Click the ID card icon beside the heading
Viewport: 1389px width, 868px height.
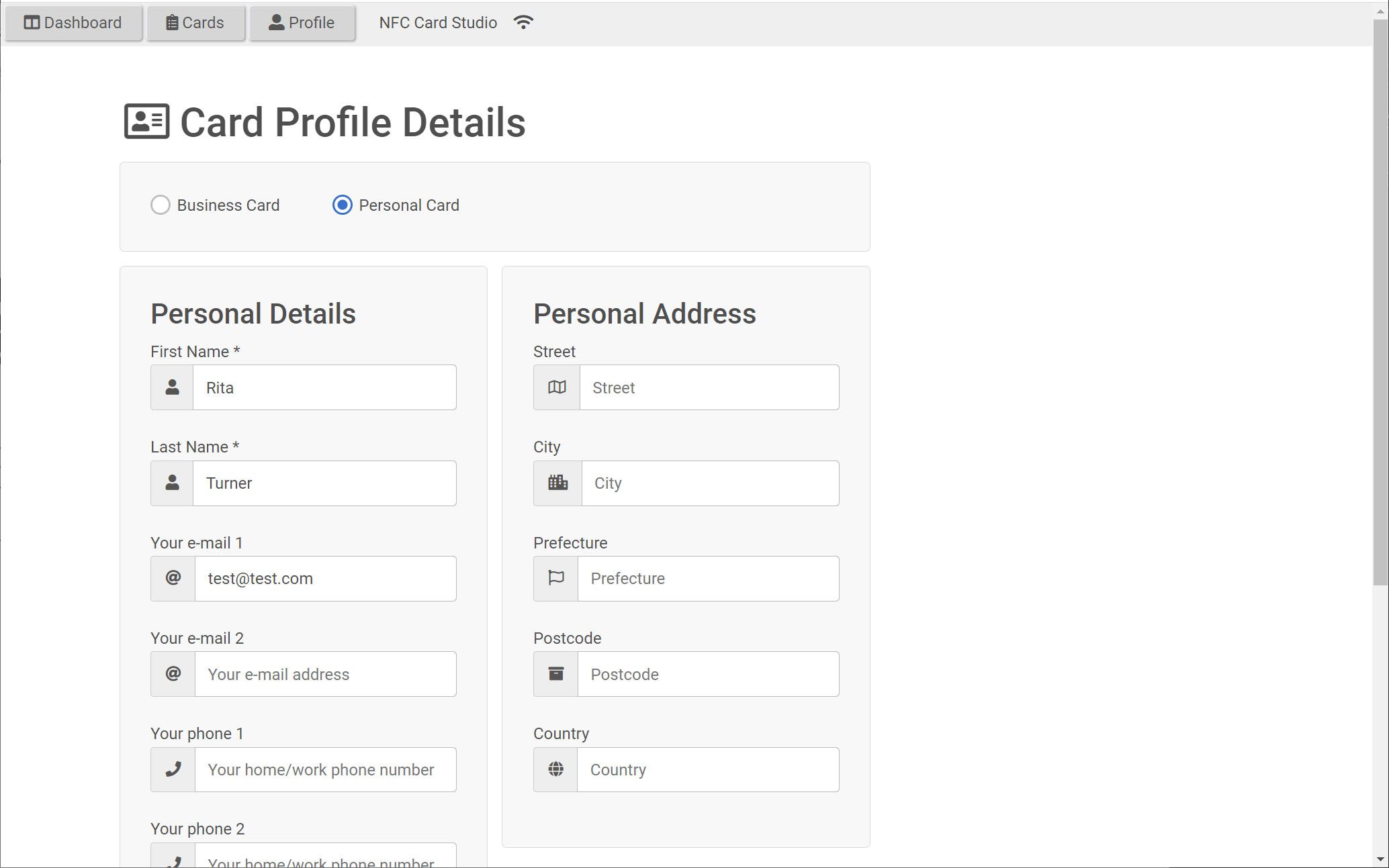click(146, 122)
